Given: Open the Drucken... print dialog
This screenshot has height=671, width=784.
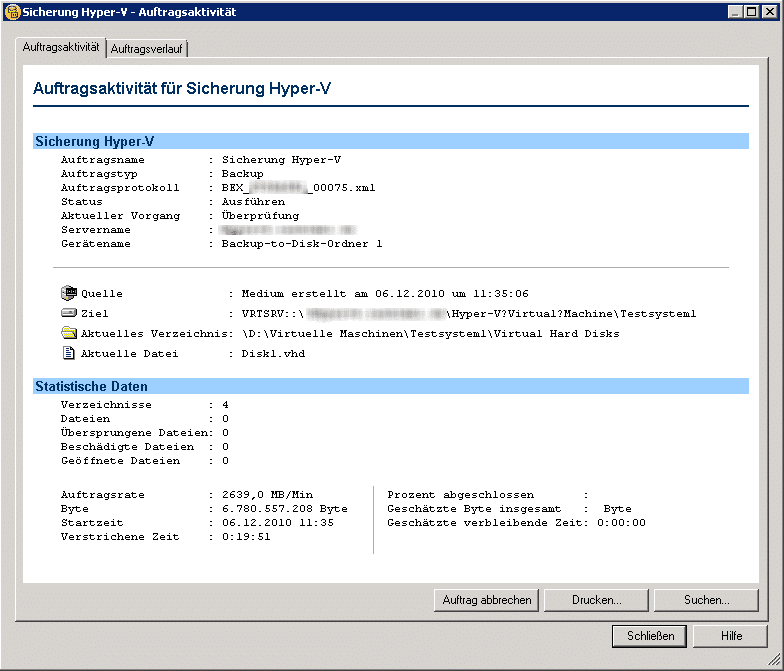Looking at the screenshot, I should tap(596, 600).
